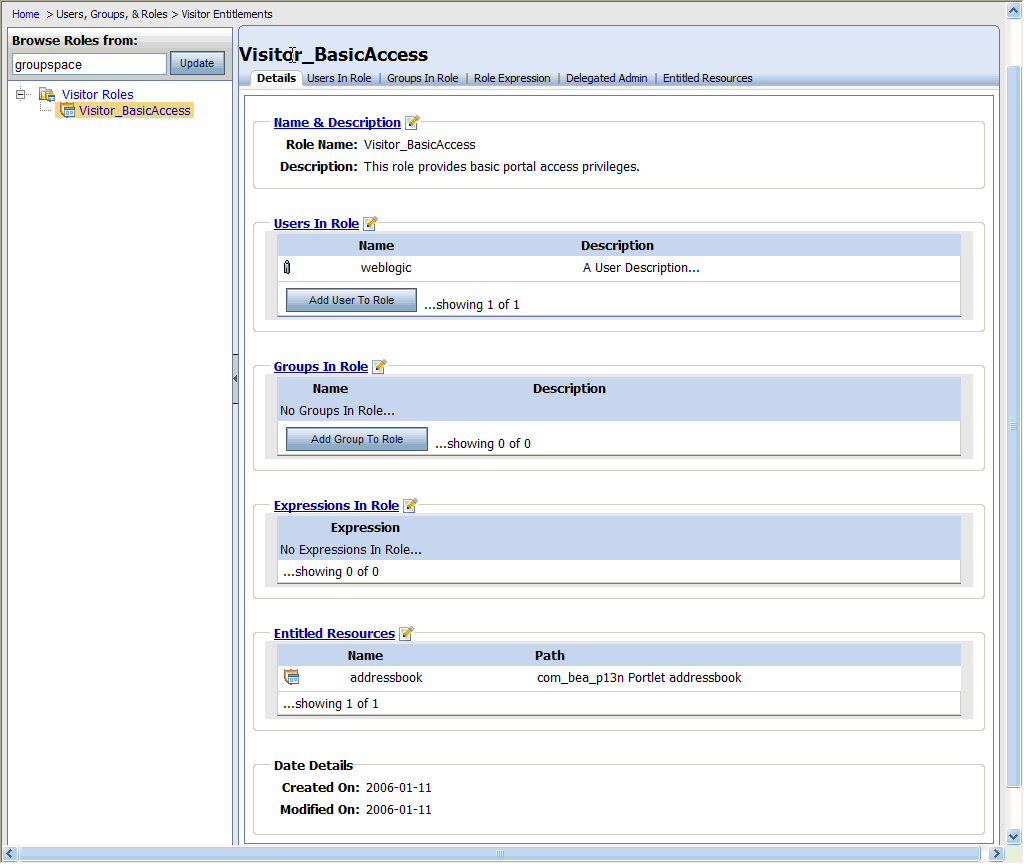Viewport: 1024px width, 864px height.
Task: Collapse the Visitor Roles tree node
Action: [21, 94]
